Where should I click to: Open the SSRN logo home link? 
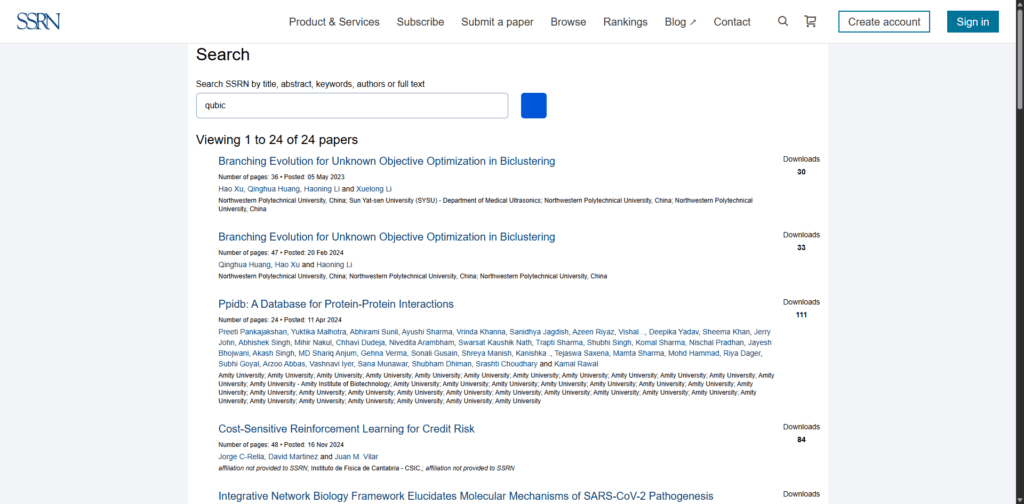[39, 22]
